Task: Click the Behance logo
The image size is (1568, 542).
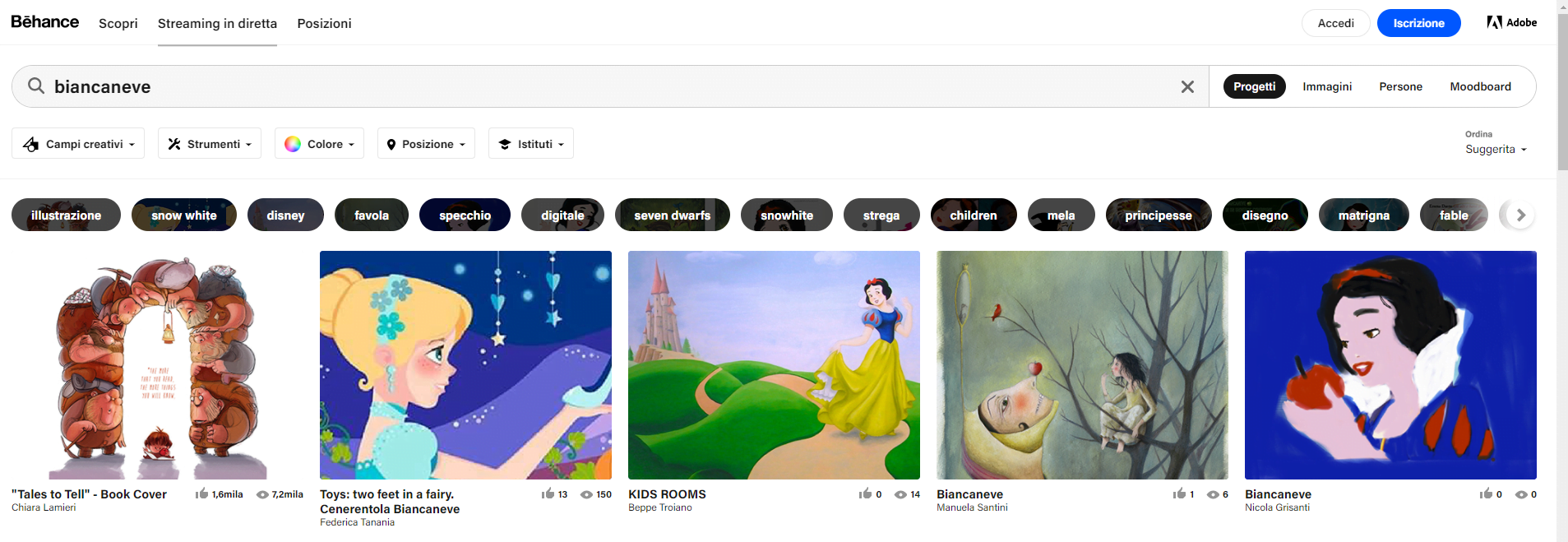Action: [45, 22]
